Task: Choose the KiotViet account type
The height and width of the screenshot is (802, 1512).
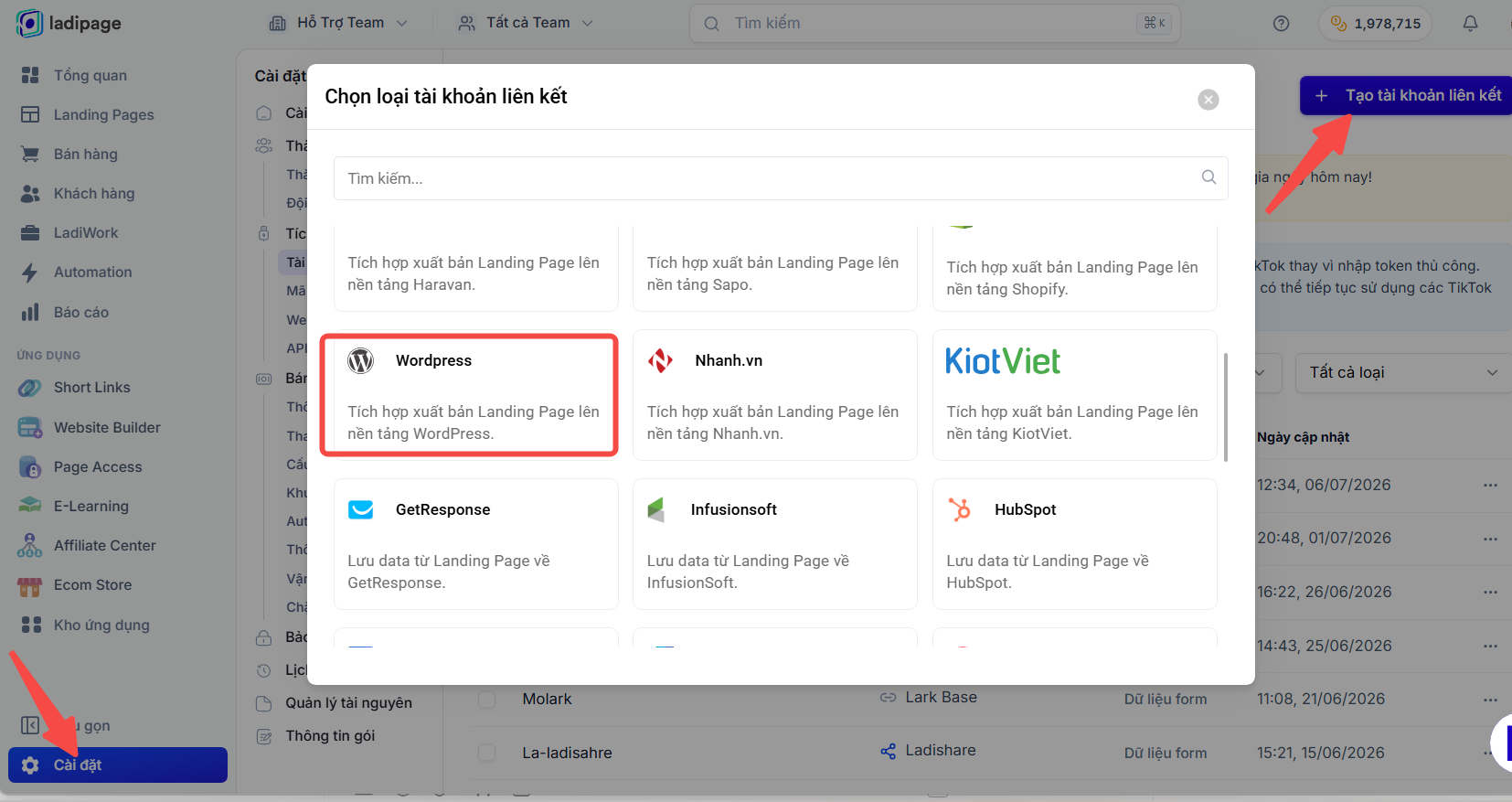Action: click(1075, 395)
